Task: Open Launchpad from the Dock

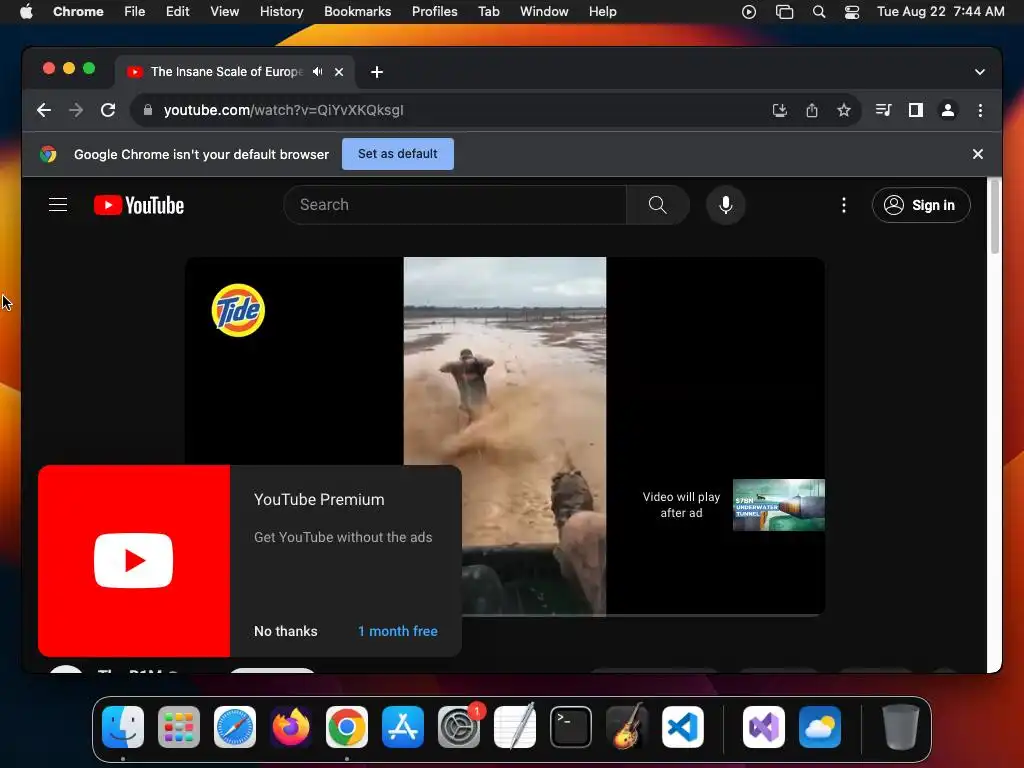Action: click(x=179, y=727)
